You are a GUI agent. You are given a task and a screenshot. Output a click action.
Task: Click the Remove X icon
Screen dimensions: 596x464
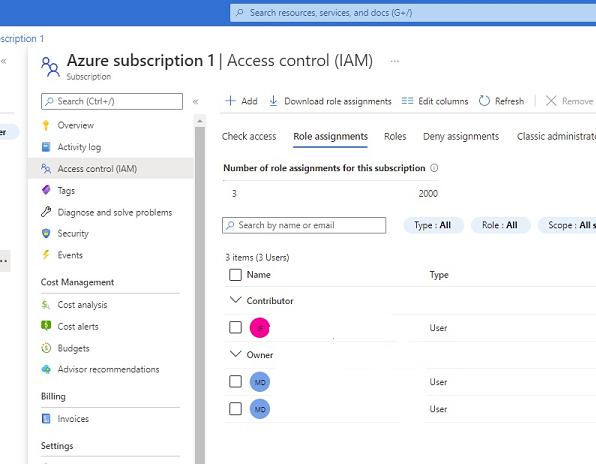click(x=551, y=101)
